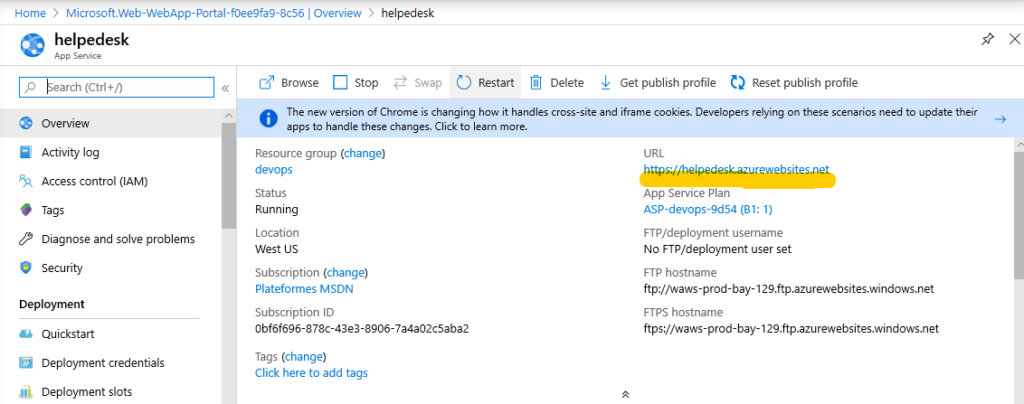Click the Diagnose wrench icon
Image resolution: width=1024 pixels, height=404 pixels.
coord(26,239)
